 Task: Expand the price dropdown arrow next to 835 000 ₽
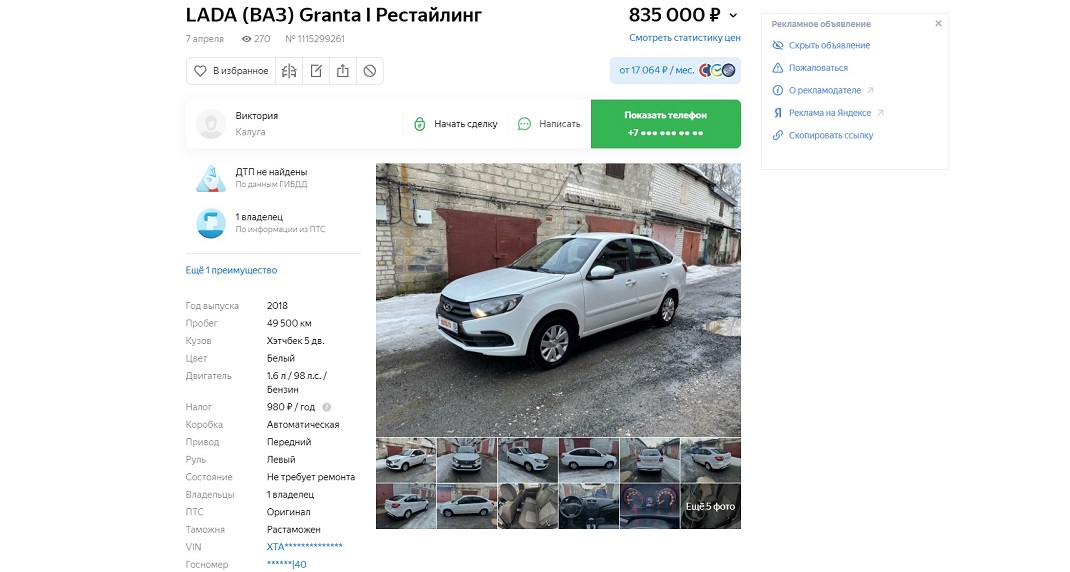point(734,15)
